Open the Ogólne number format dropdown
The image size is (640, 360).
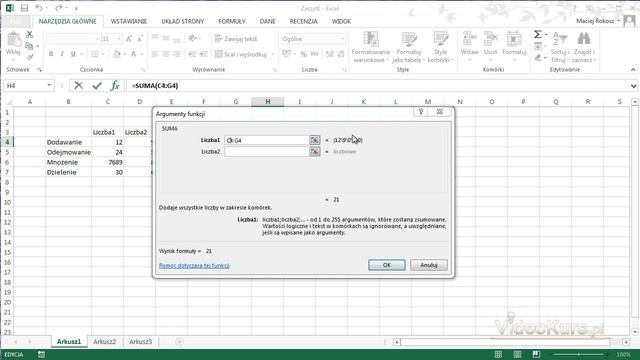pos(342,39)
